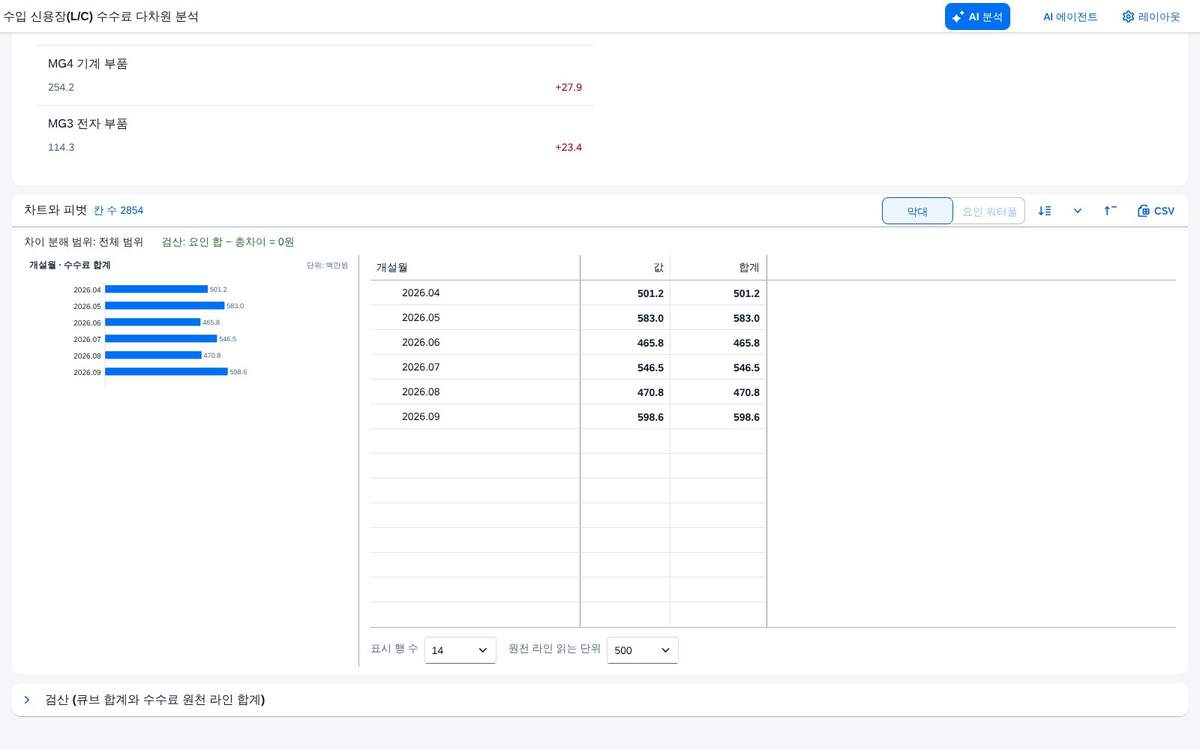The width and height of the screenshot is (1200, 750).
Task: Click the MG3 전자 부품 list item
Action: click(x=314, y=135)
